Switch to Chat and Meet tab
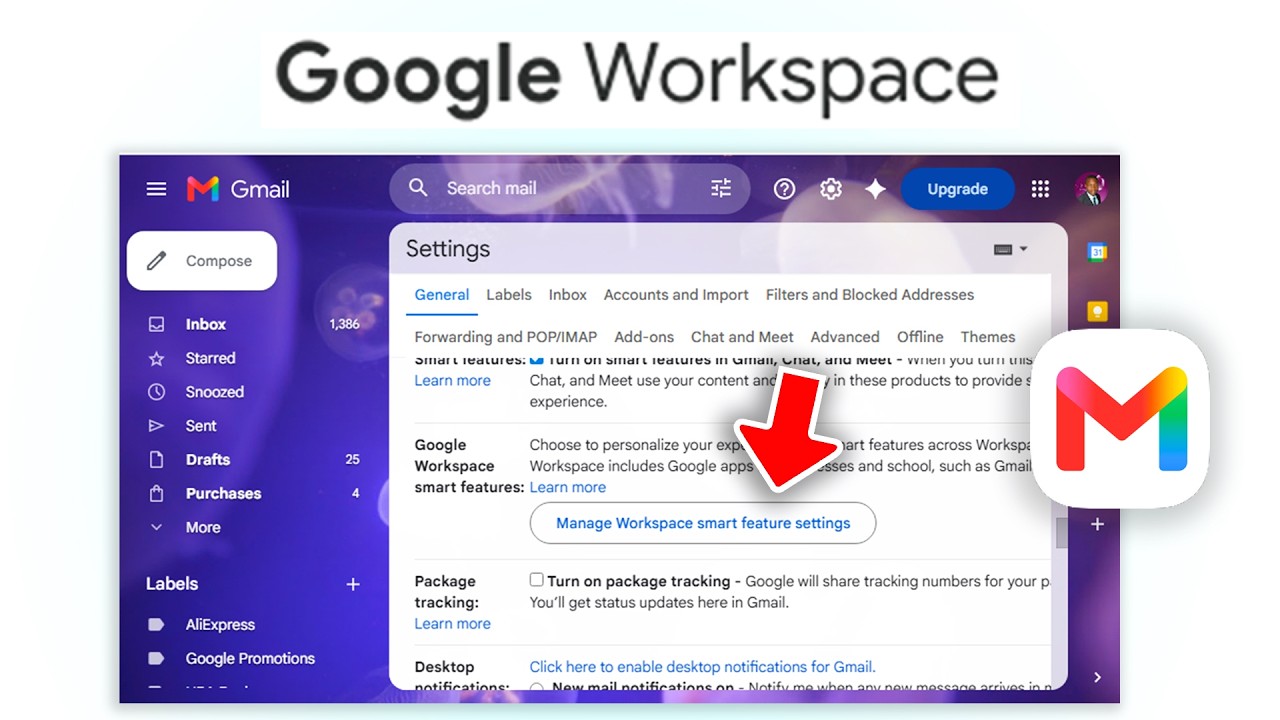Viewport: 1280px width, 720px height. coord(742,337)
